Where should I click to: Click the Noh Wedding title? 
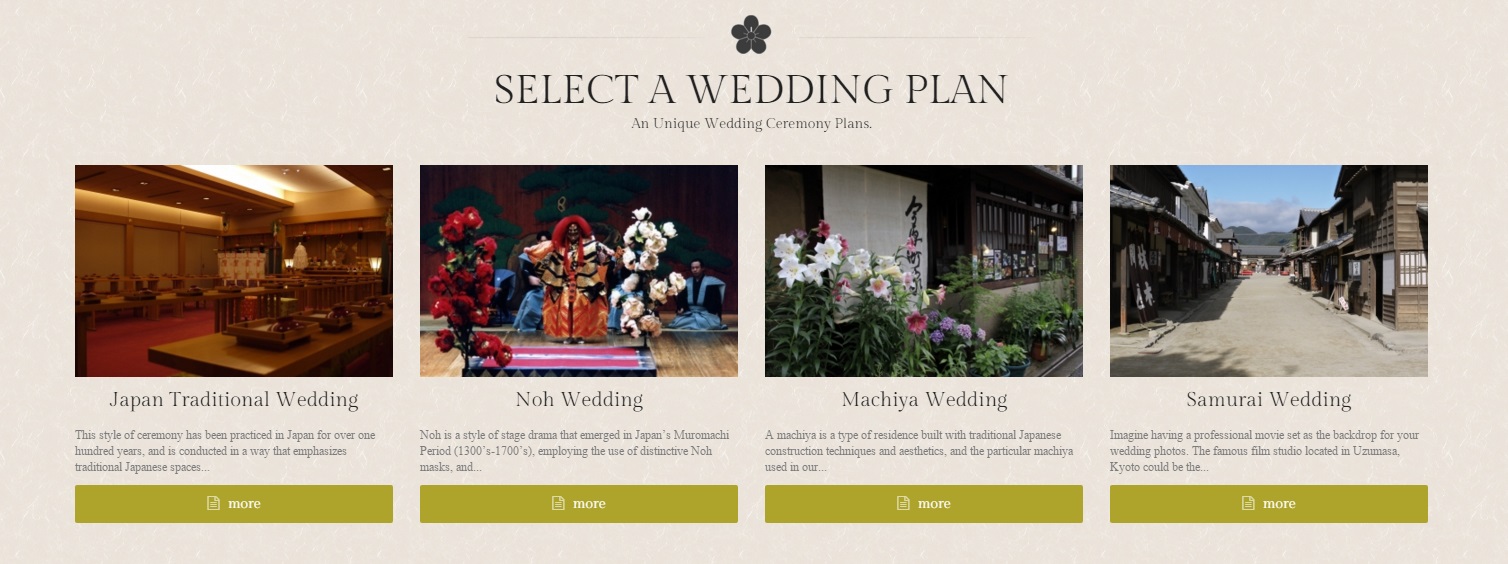(x=579, y=400)
